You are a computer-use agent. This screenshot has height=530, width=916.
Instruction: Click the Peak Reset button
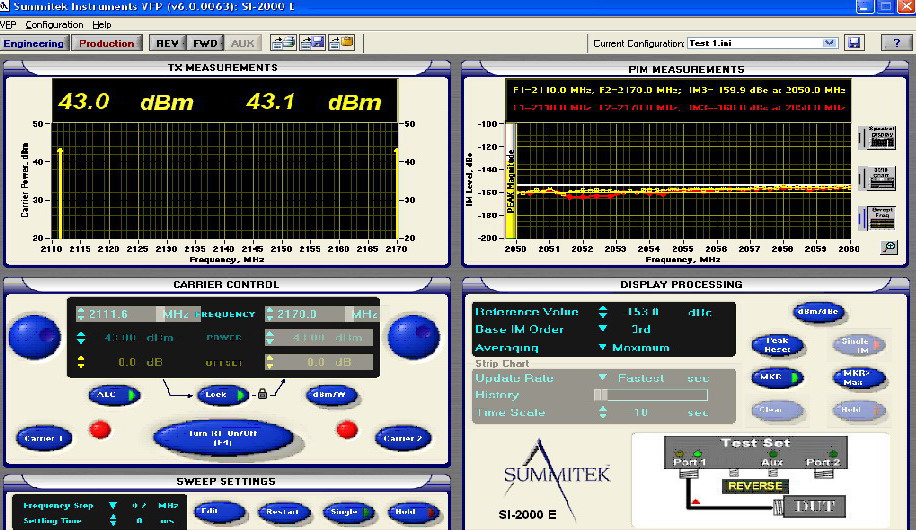point(778,345)
